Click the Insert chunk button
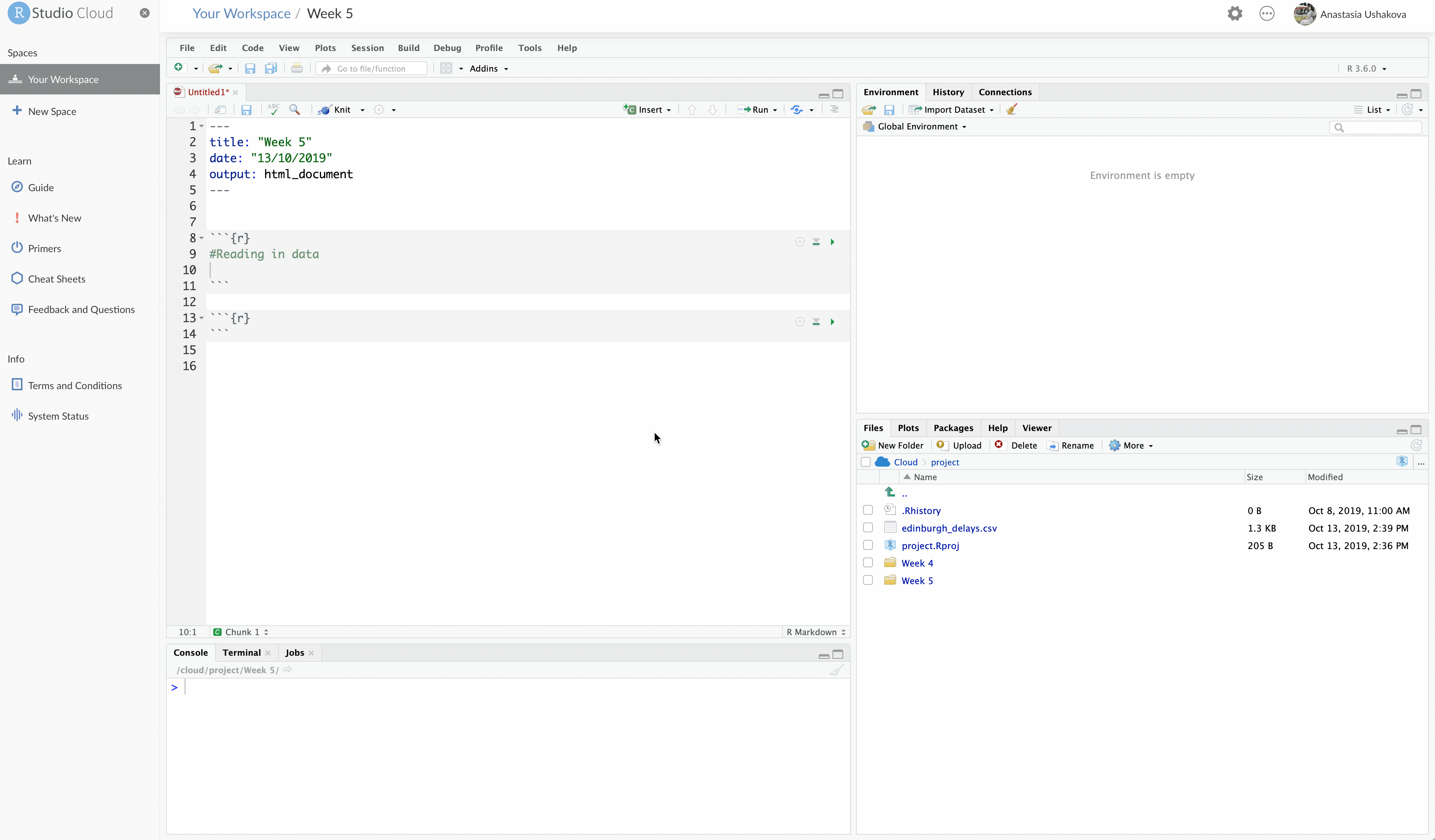 click(647, 109)
